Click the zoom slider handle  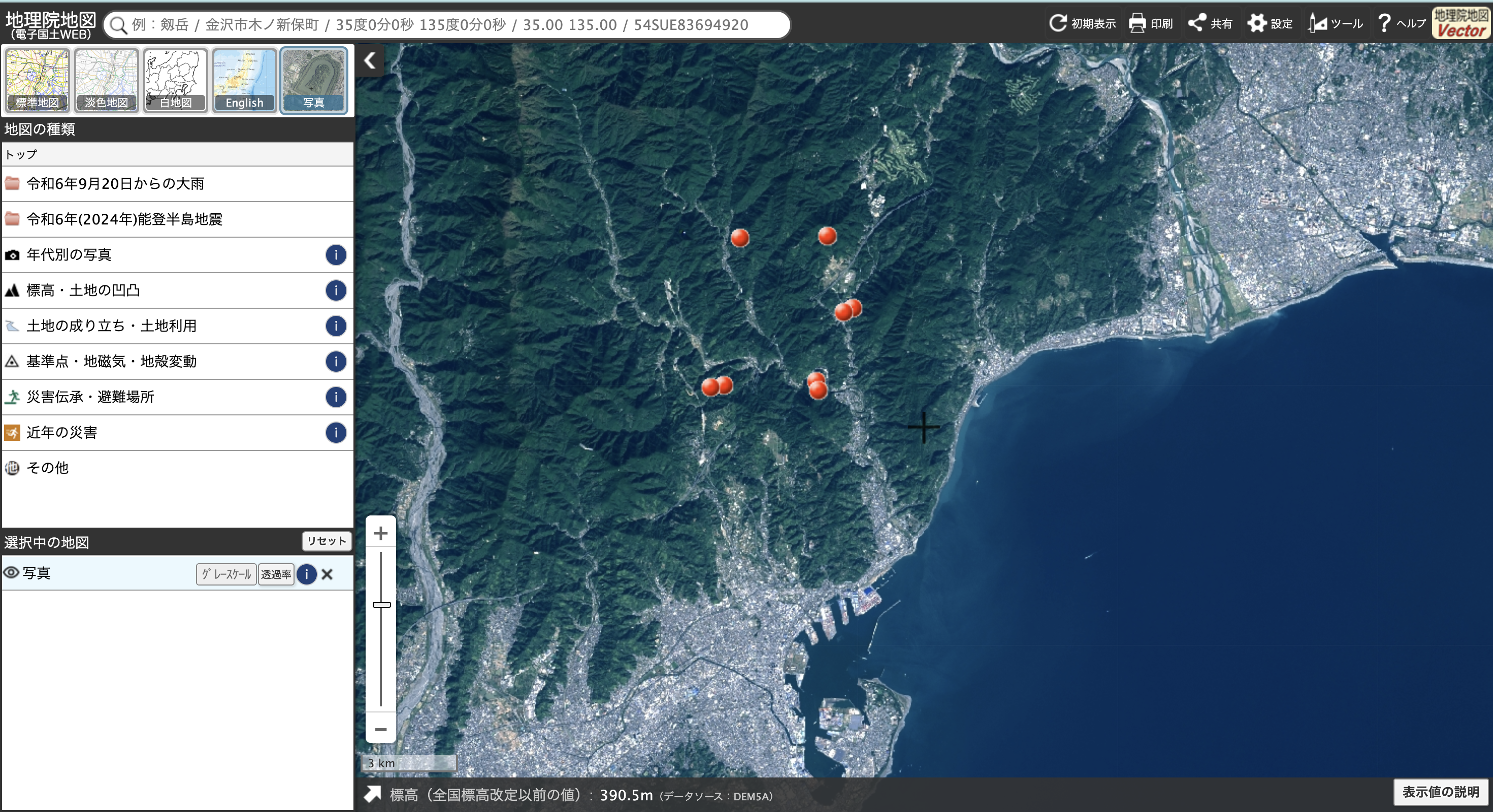point(381,604)
